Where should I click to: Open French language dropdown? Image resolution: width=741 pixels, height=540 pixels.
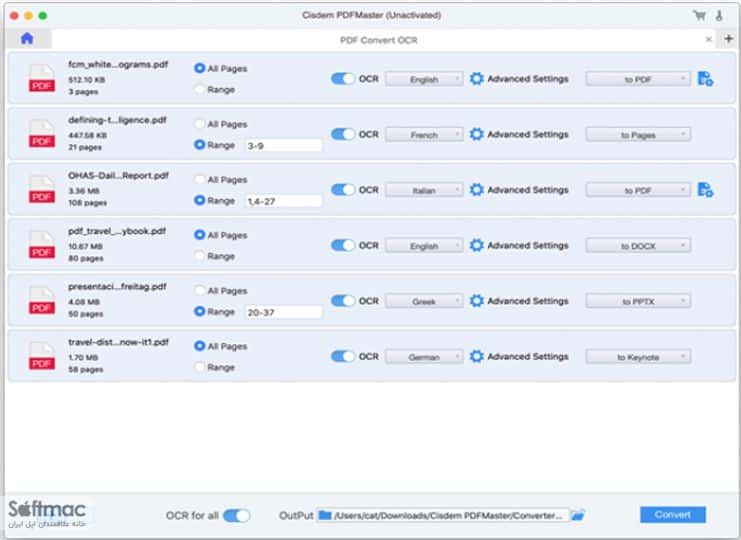(424, 135)
